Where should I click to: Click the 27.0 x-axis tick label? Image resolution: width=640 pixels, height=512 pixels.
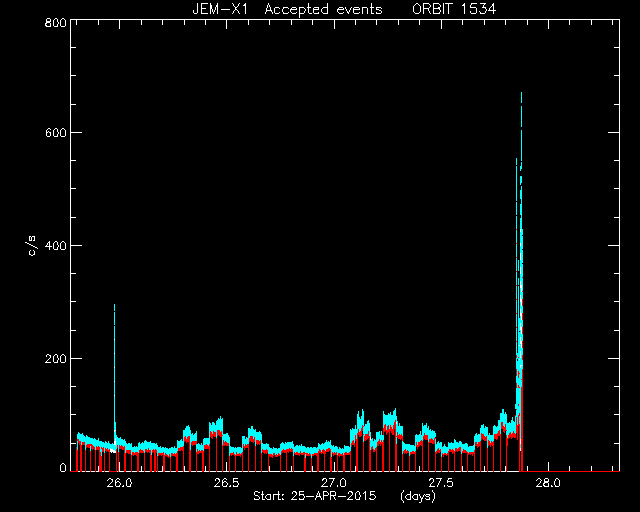[334, 483]
